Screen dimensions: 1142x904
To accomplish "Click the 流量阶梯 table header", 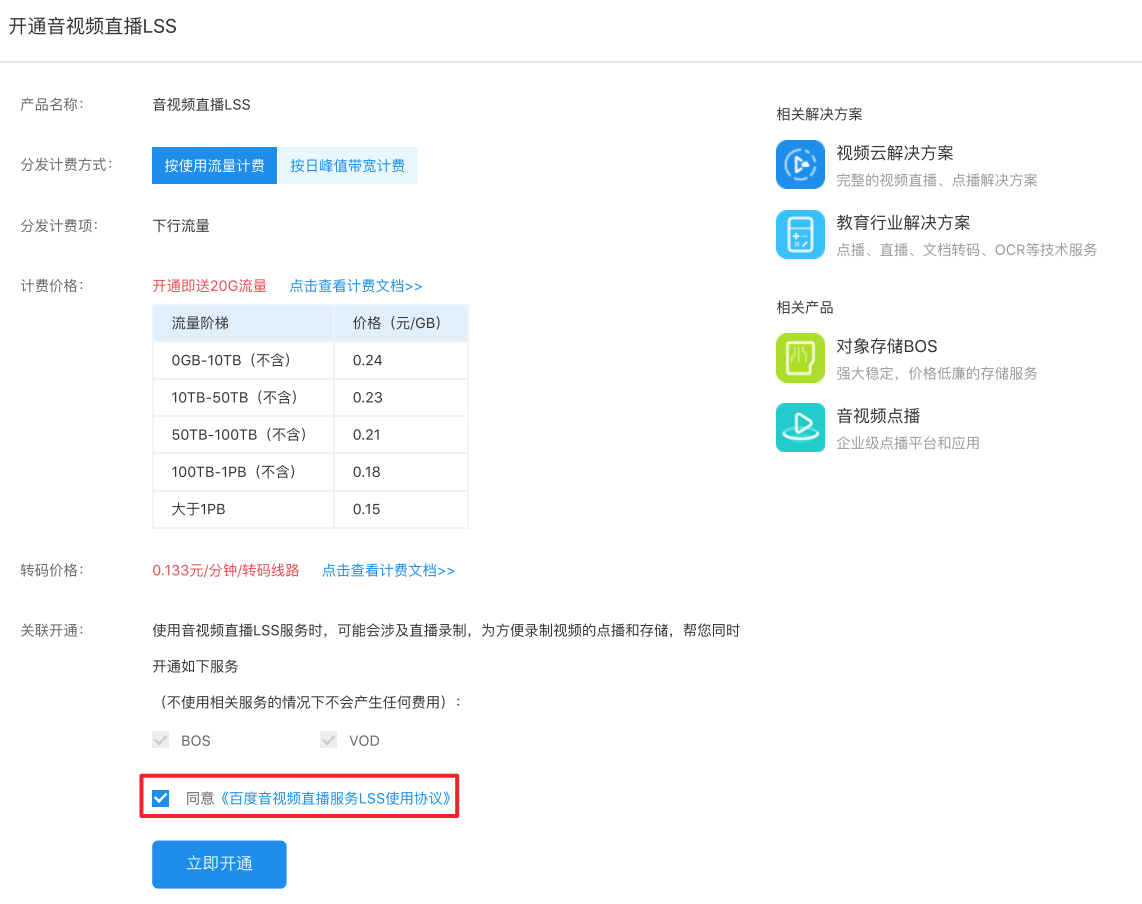I will [243, 323].
